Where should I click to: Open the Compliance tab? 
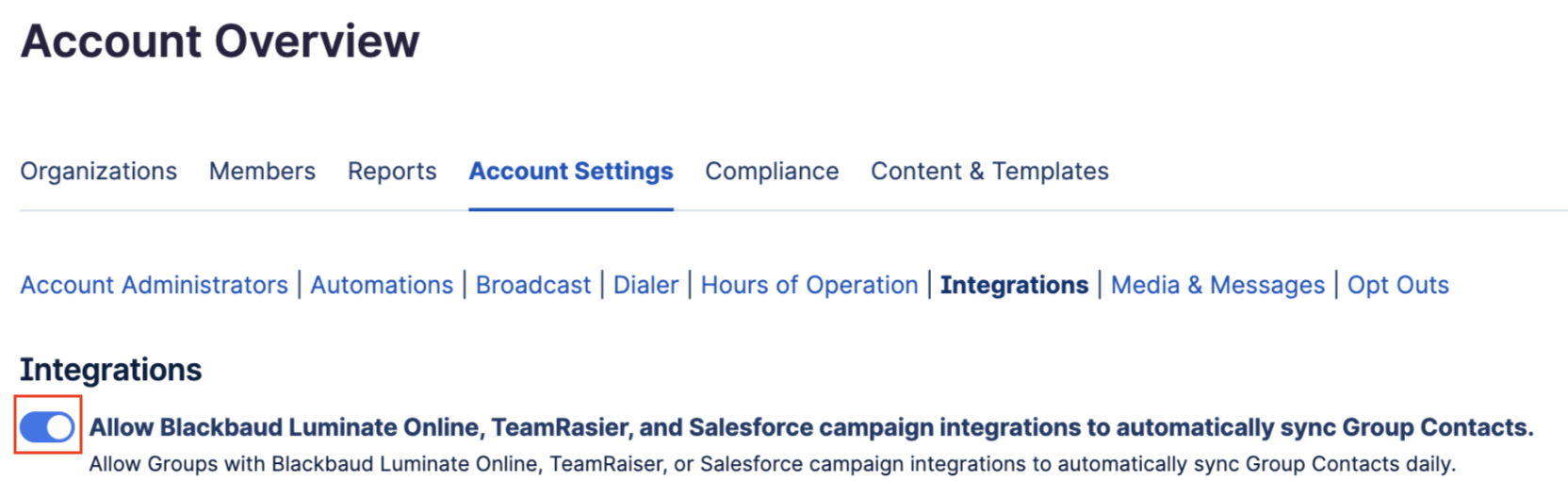tap(772, 171)
